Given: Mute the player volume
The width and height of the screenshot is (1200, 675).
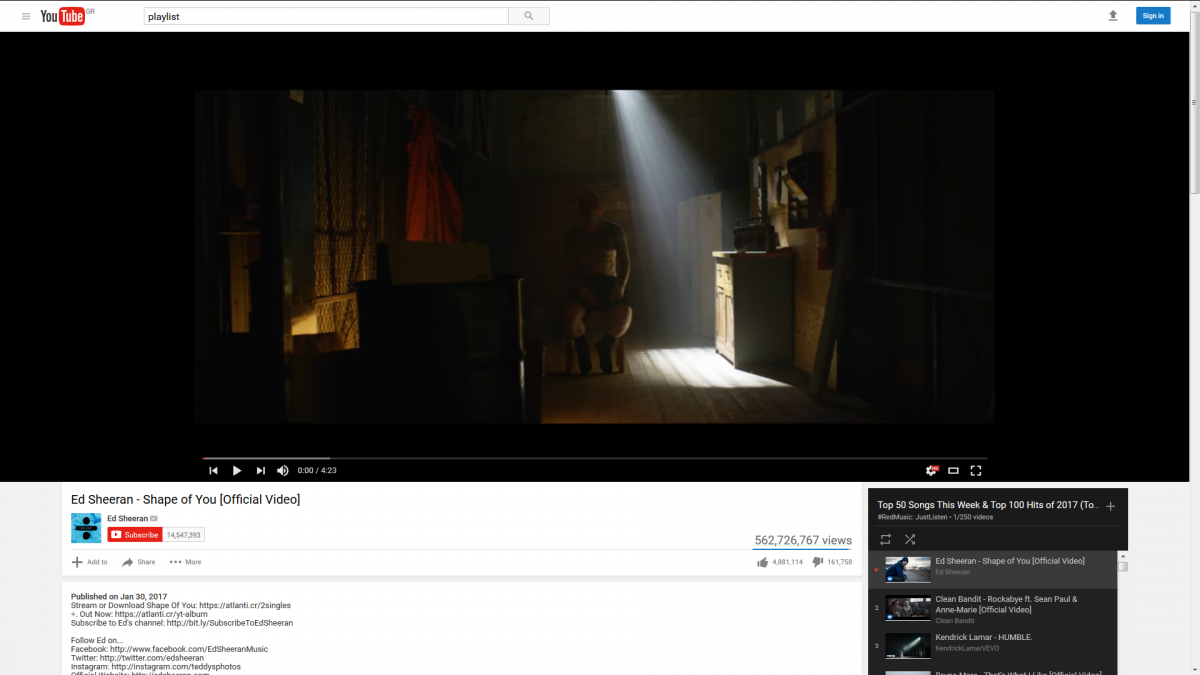Looking at the screenshot, I should (x=283, y=470).
